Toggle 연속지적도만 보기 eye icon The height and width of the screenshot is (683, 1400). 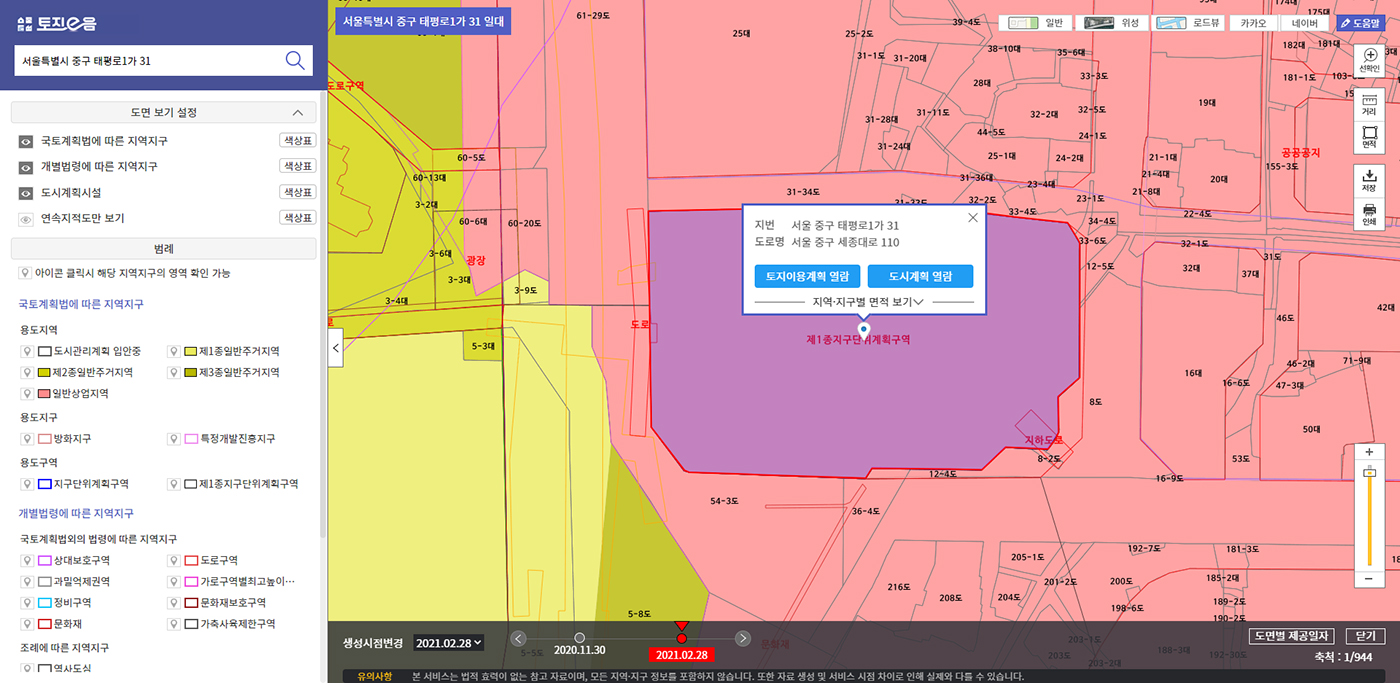coord(26,218)
